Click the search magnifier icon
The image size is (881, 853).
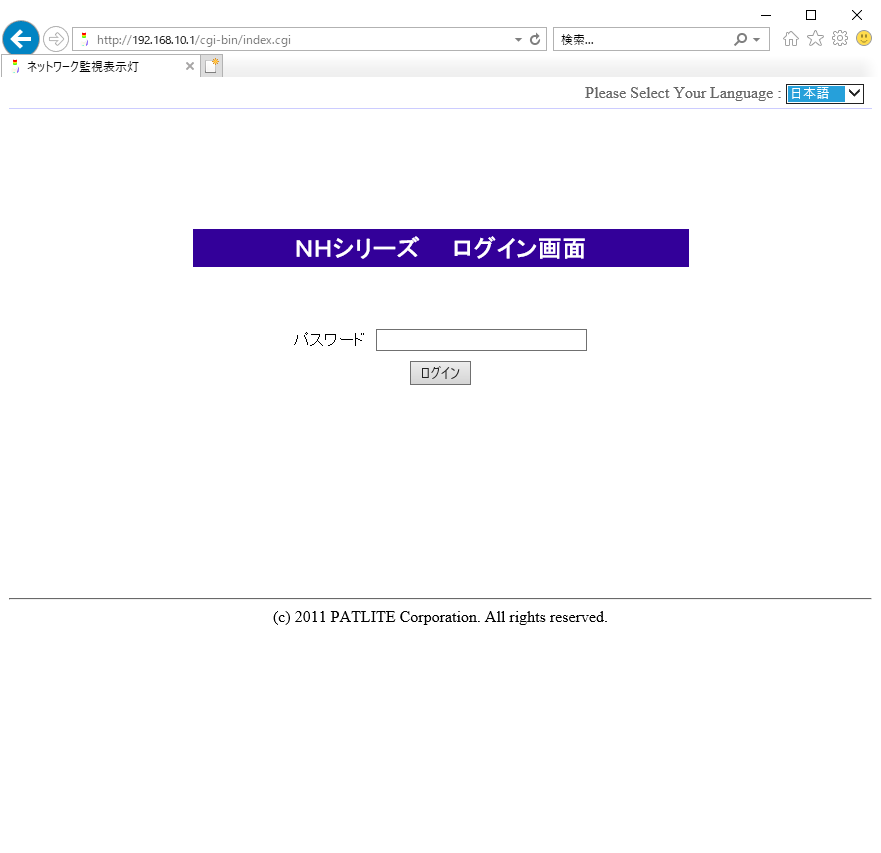click(741, 39)
